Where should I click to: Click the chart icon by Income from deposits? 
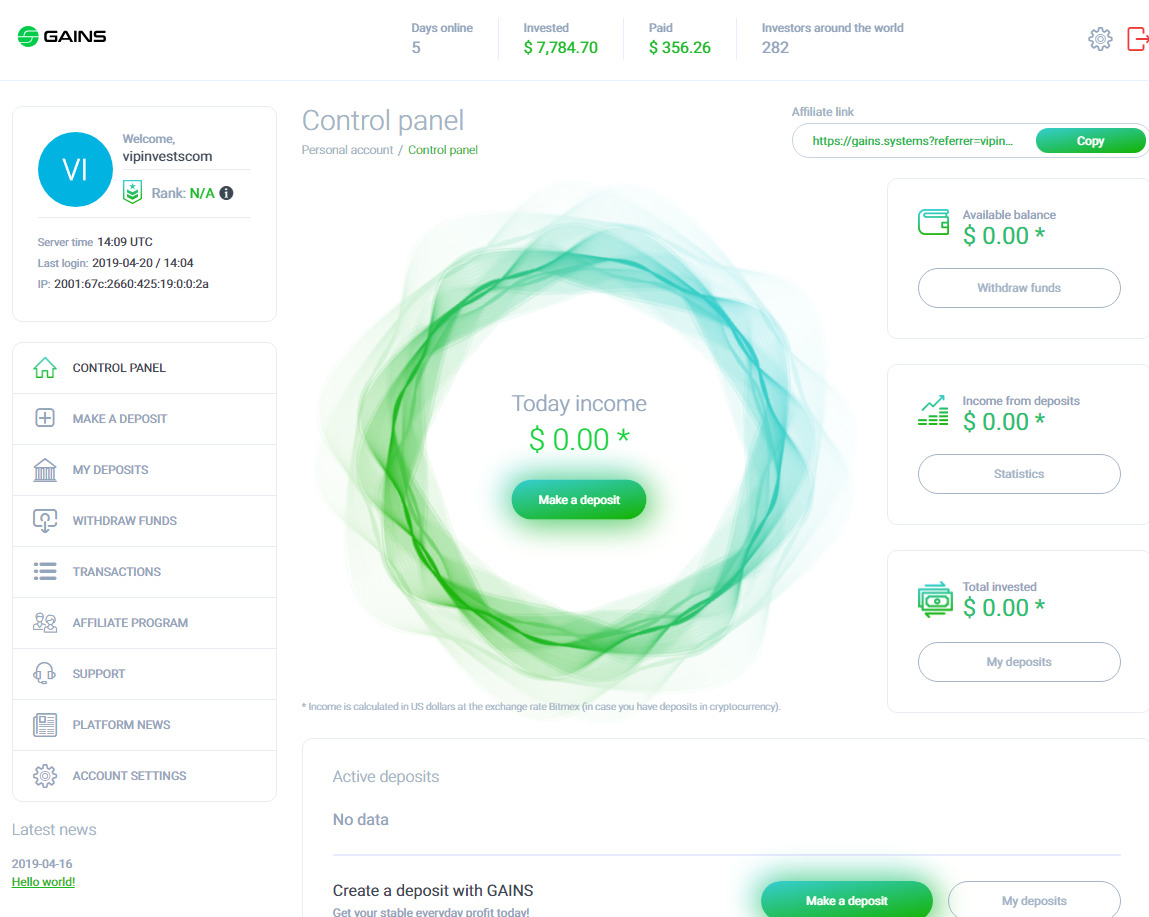point(933,410)
